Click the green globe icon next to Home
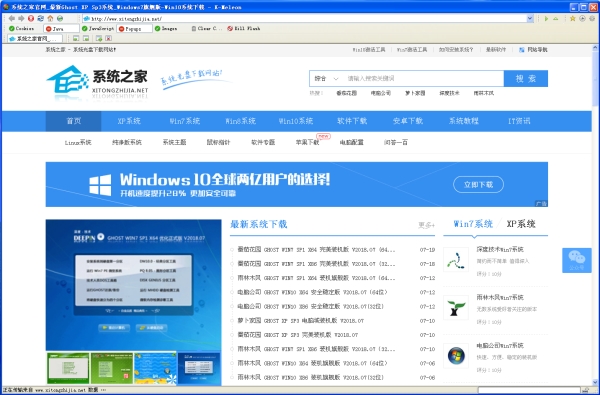This screenshot has height=395, width=600. click(60, 18)
